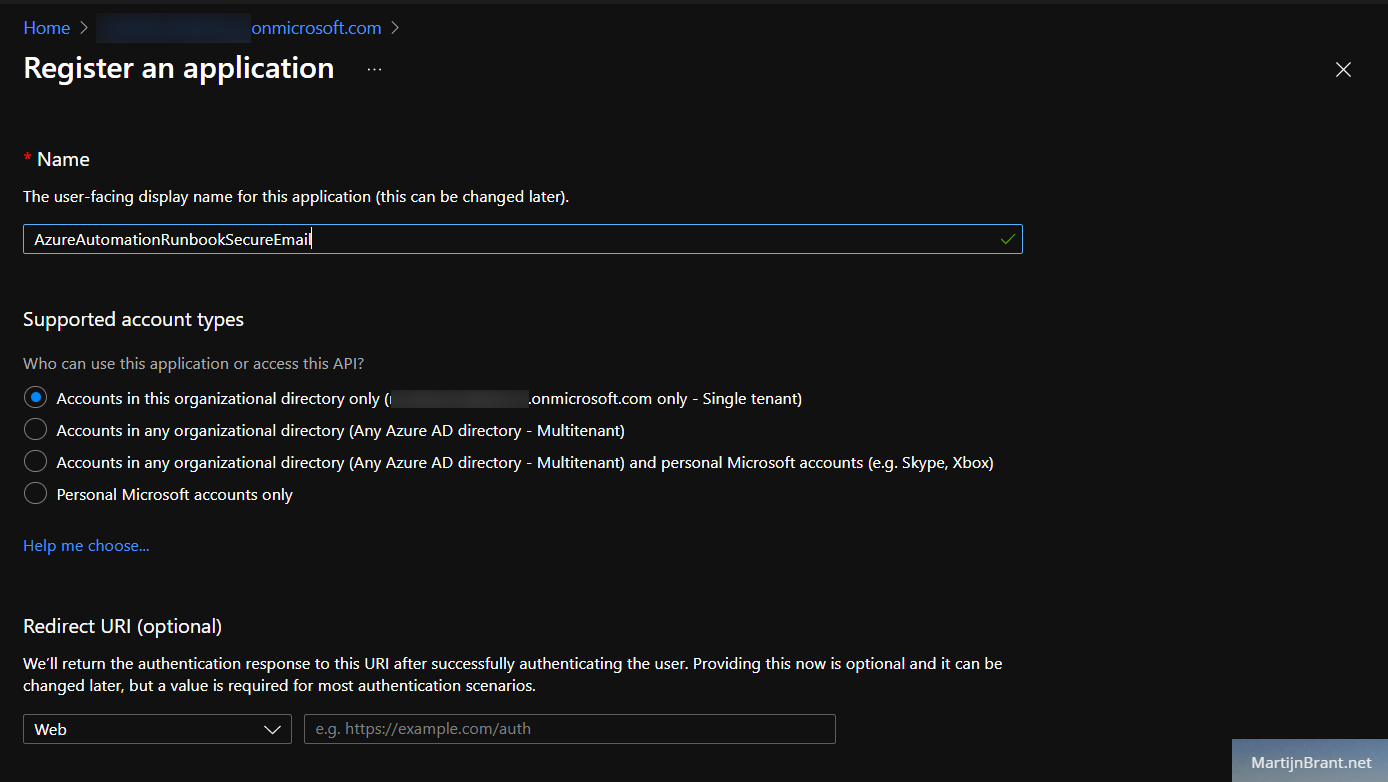This screenshot has width=1388, height=782.
Task: Click the user-facing display name description text
Action: click(x=296, y=197)
